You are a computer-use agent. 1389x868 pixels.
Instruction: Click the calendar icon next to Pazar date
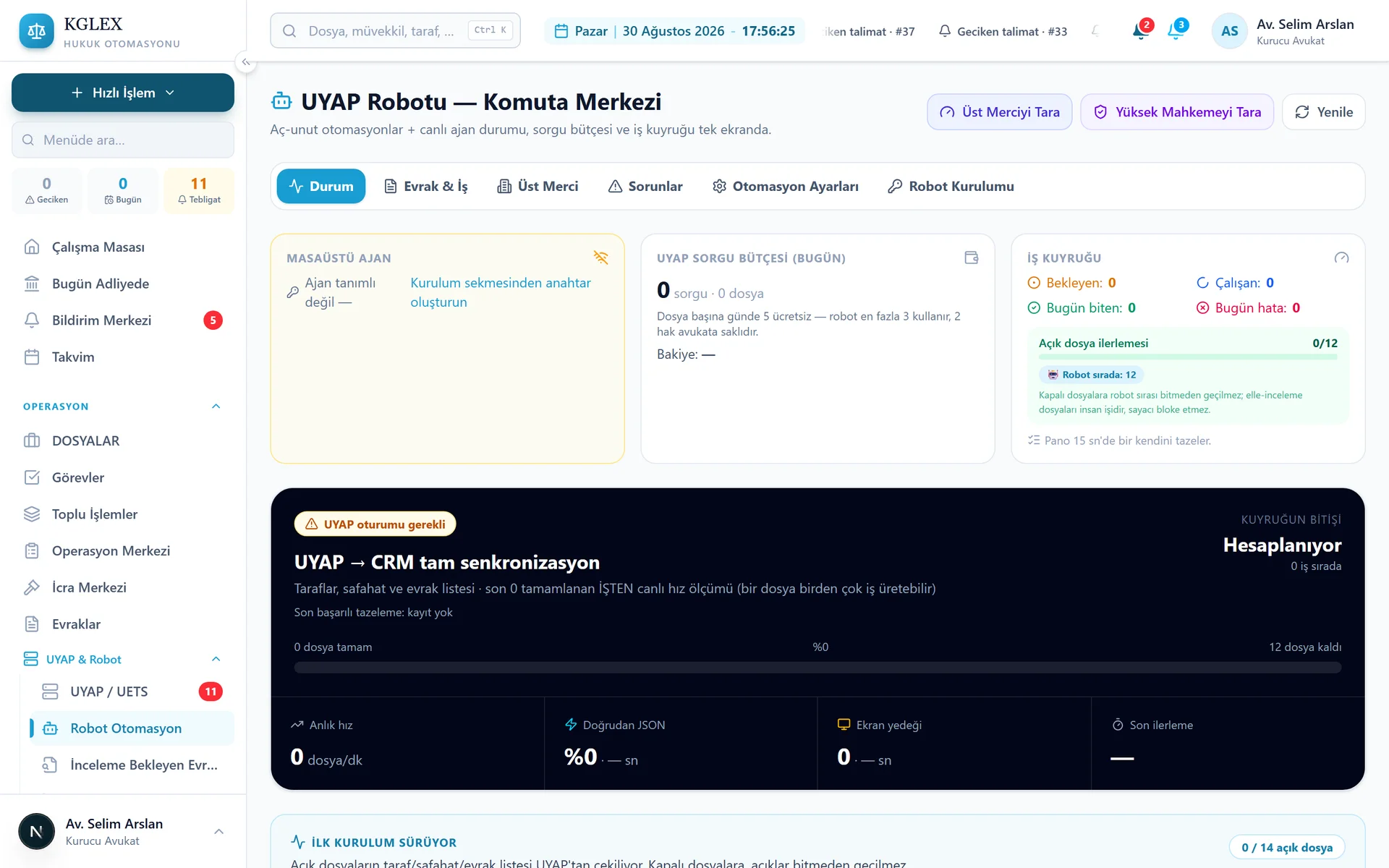561,31
